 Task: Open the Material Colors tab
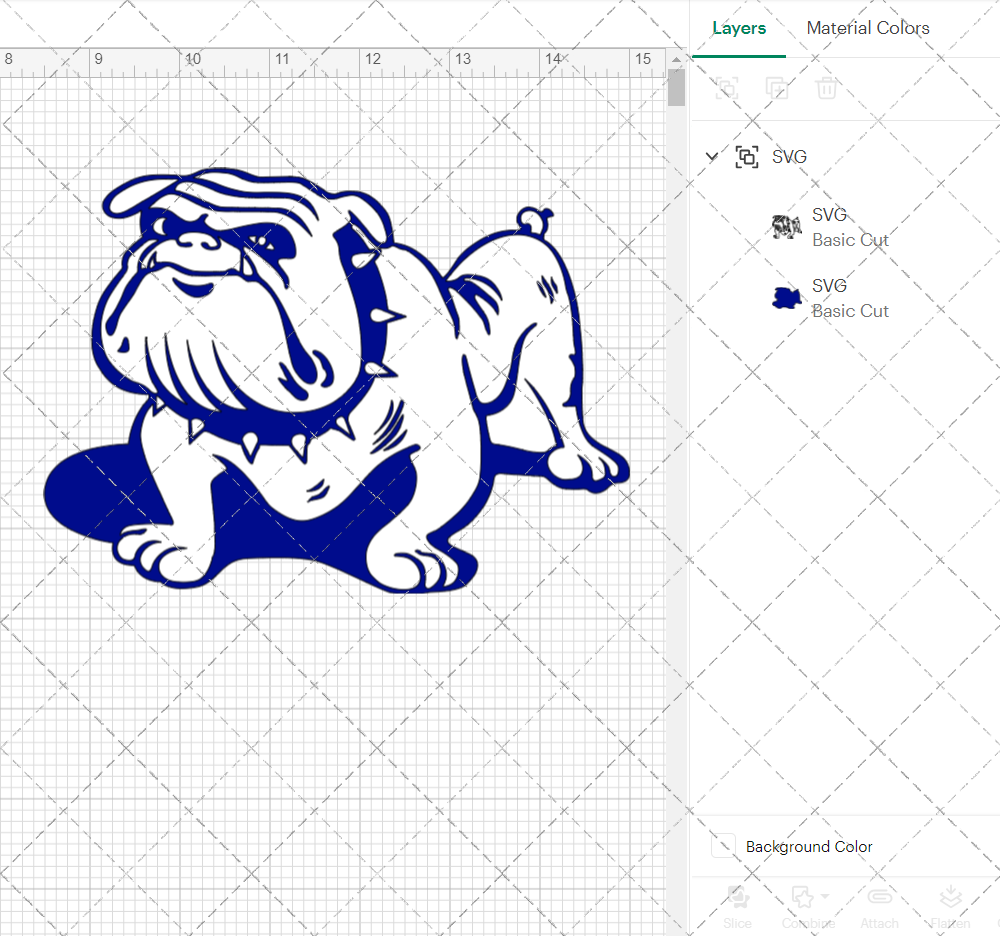[867, 28]
